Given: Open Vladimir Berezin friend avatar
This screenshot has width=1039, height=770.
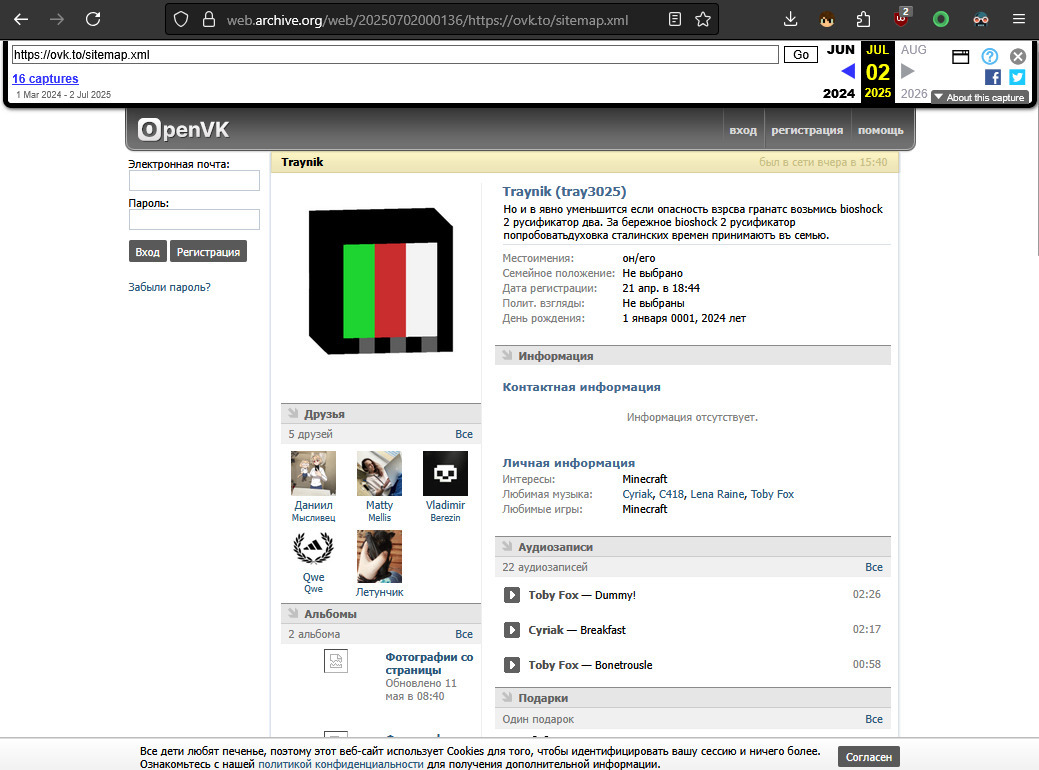Looking at the screenshot, I should pos(445,473).
